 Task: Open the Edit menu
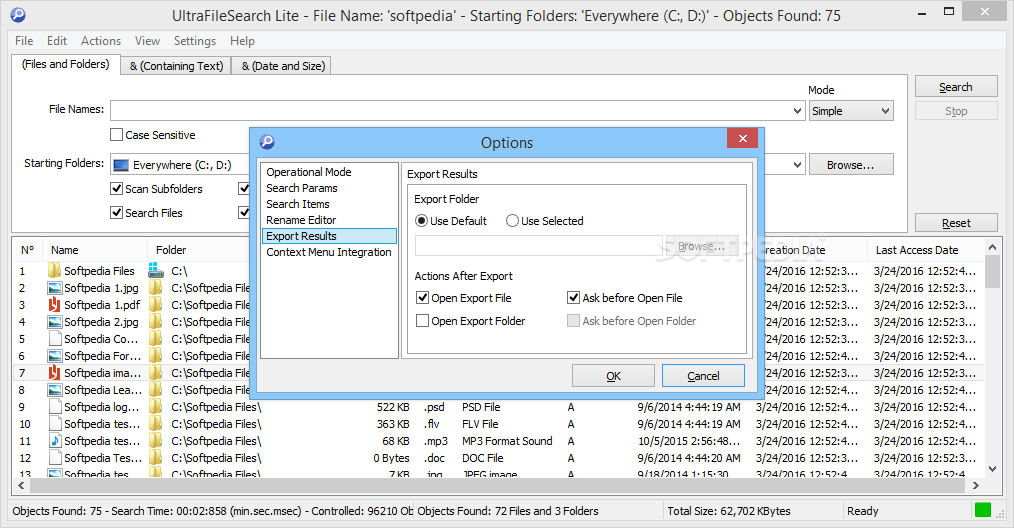pyautogui.click(x=57, y=41)
